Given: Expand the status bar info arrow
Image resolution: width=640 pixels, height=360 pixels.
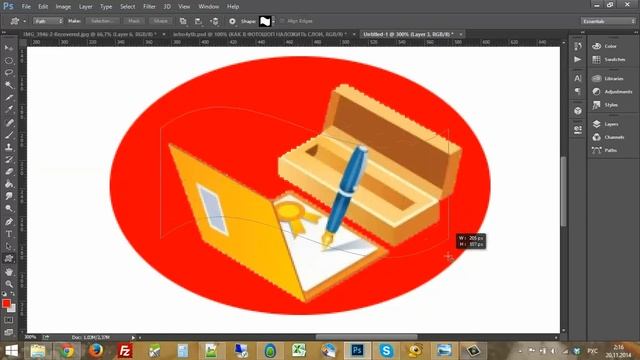Looking at the screenshot, I should [x=133, y=338].
